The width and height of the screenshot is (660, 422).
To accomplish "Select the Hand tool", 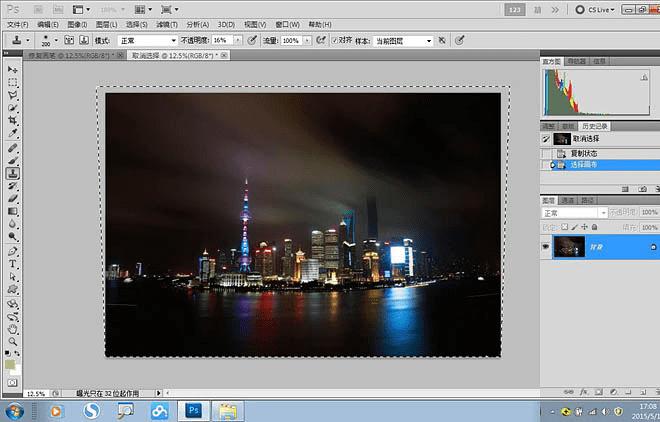I will click(x=13, y=329).
